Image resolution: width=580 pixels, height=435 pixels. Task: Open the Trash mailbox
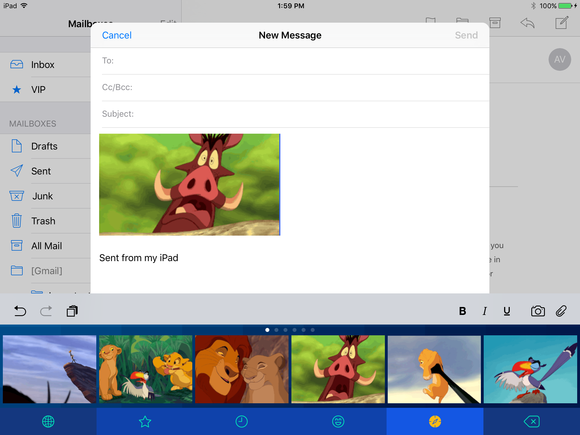pos(45,221)
